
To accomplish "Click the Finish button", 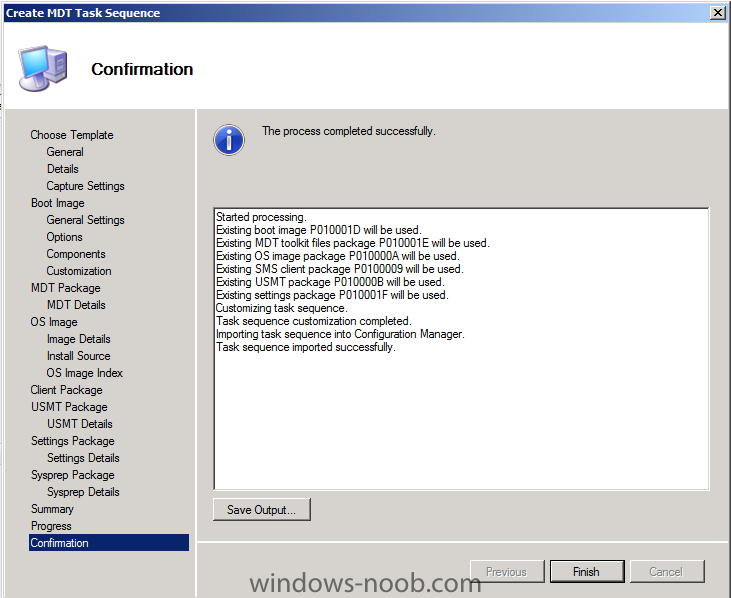I will (586, 571).
